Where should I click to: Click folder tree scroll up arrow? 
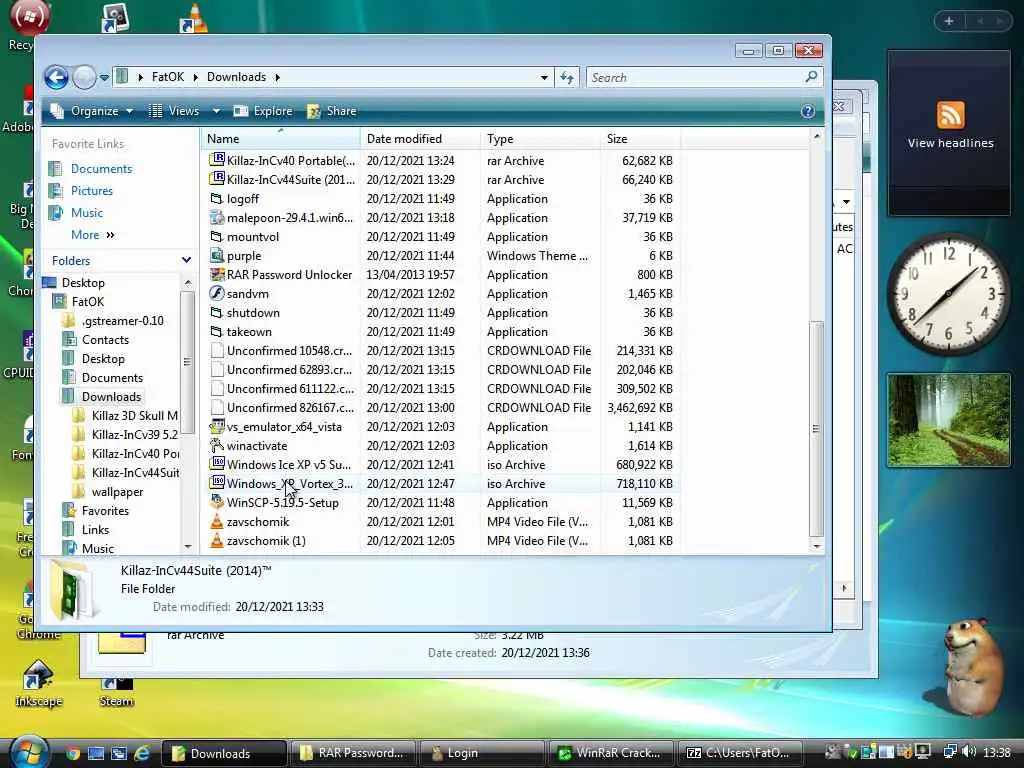pyautogui.click(x=188, y=283)
